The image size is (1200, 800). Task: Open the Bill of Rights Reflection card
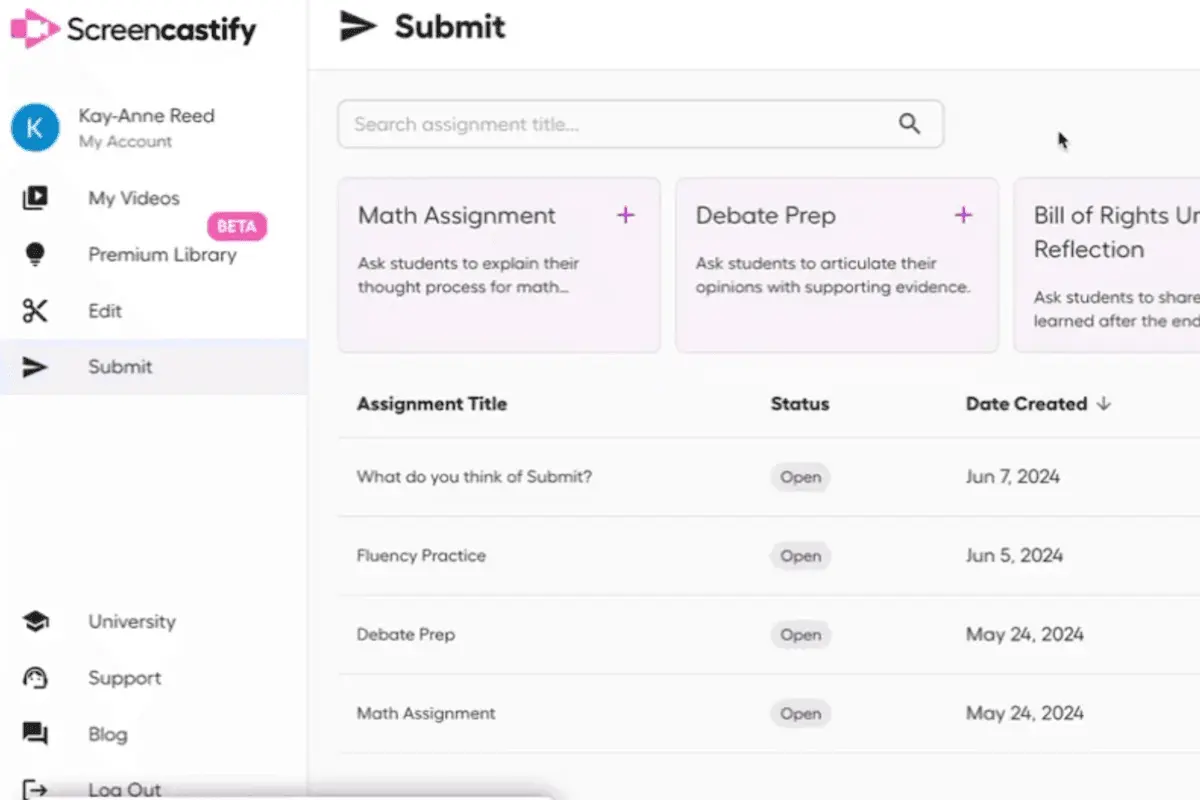pos(1107,265)
